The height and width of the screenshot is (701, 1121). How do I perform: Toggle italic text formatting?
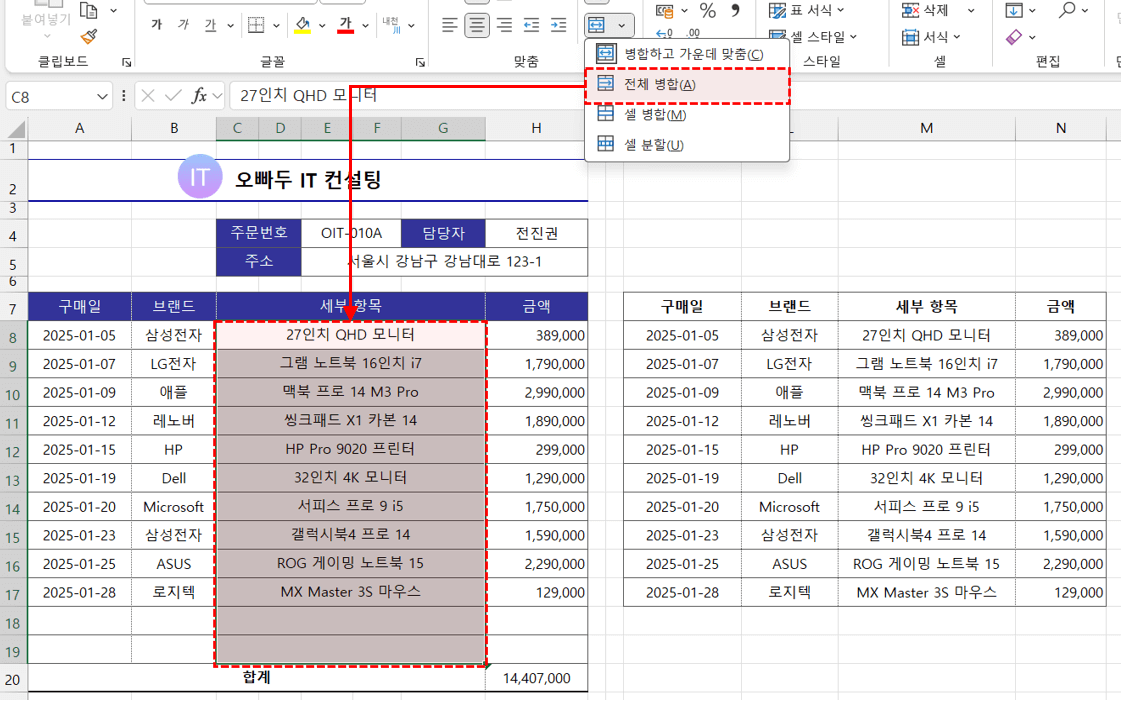pyautogui.click(x=183, y=25)
